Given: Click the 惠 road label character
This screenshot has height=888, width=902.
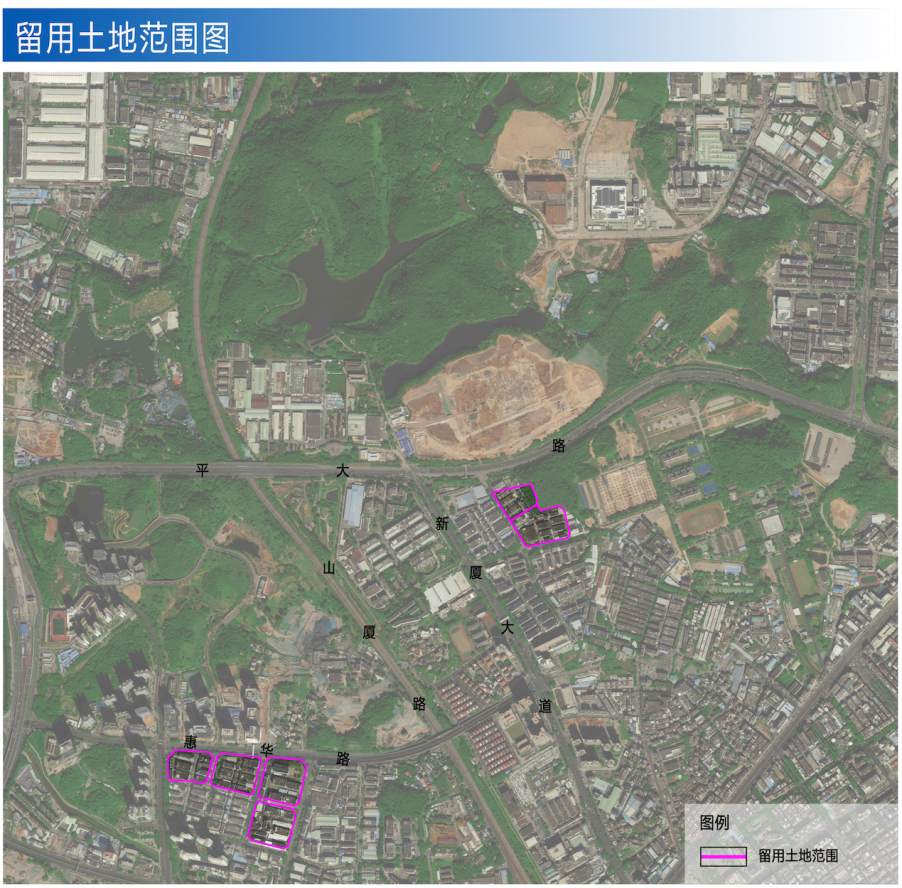Looking at the screenshot, I should tap(190, 742).
